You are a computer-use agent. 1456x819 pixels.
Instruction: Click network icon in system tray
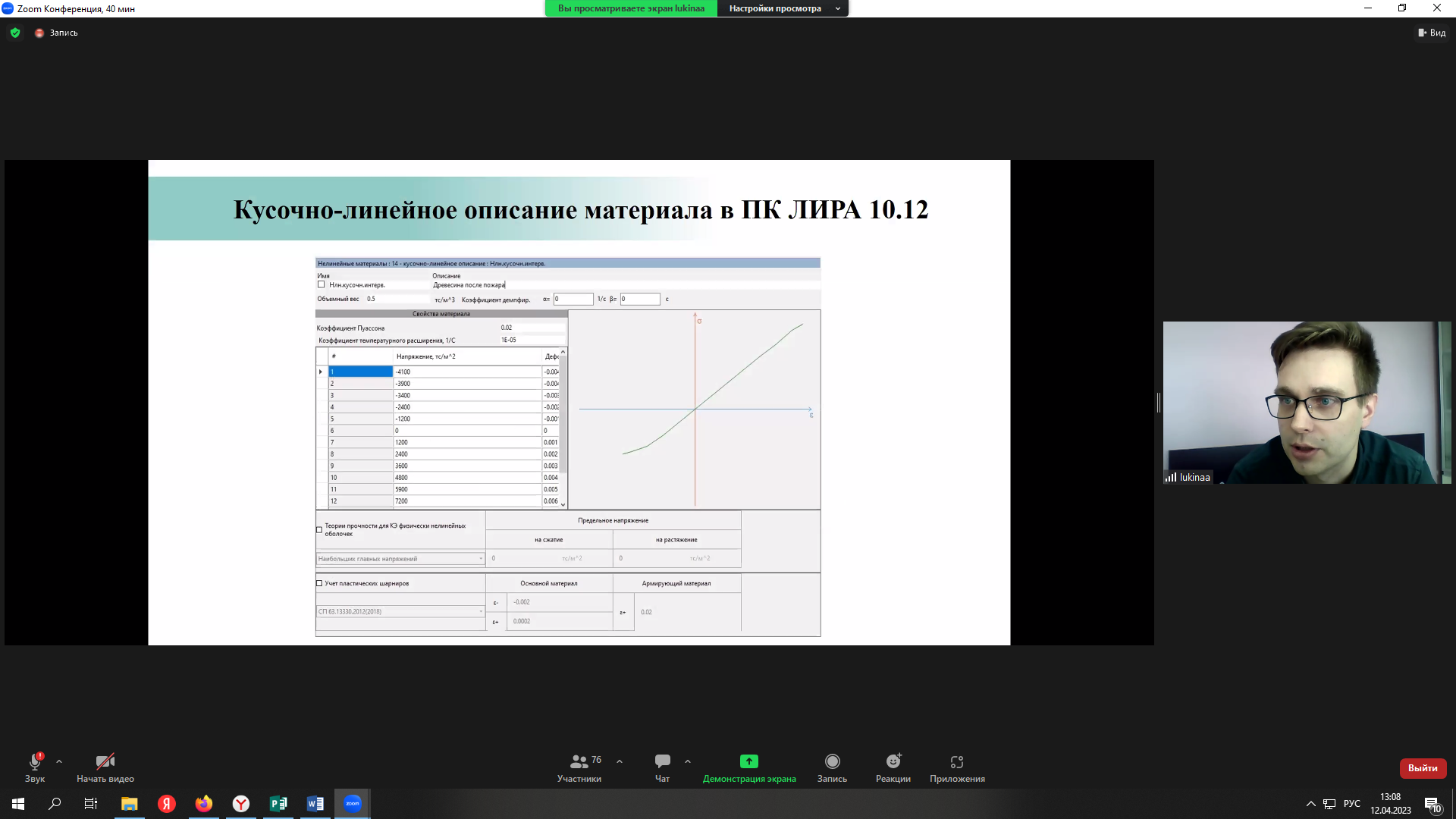[x=1329, y=804]
